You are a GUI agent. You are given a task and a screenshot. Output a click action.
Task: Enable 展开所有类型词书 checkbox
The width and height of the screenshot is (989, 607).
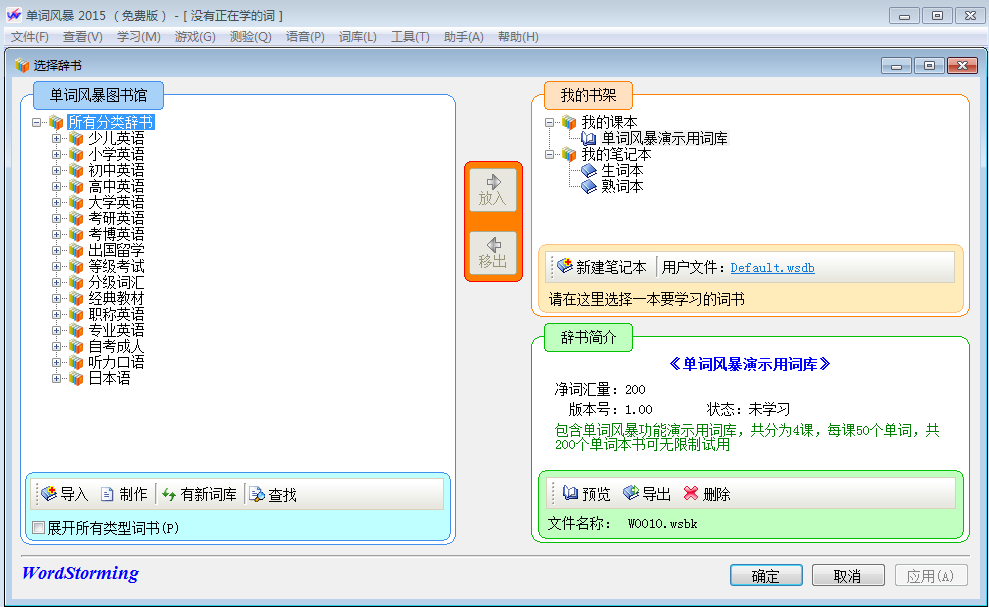37,527
